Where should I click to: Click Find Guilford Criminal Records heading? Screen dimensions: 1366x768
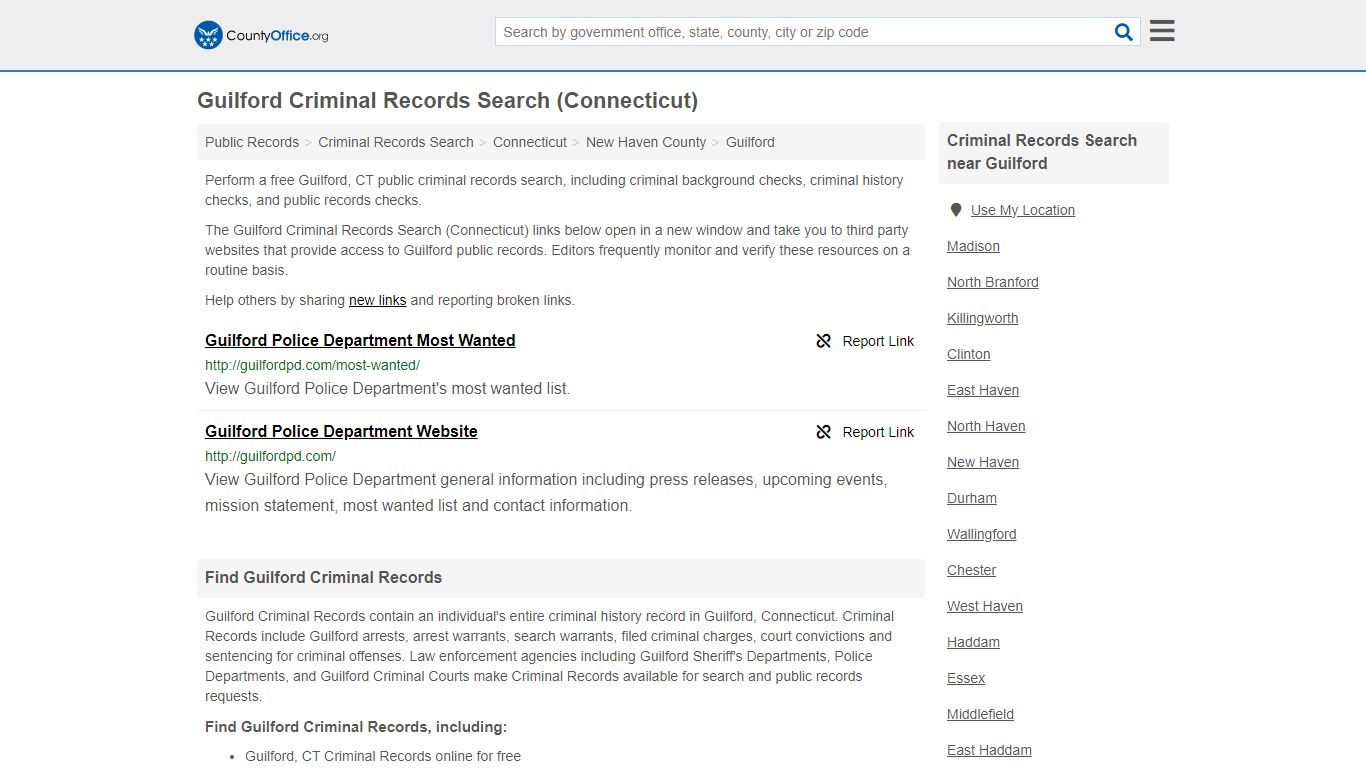[323, 577]
